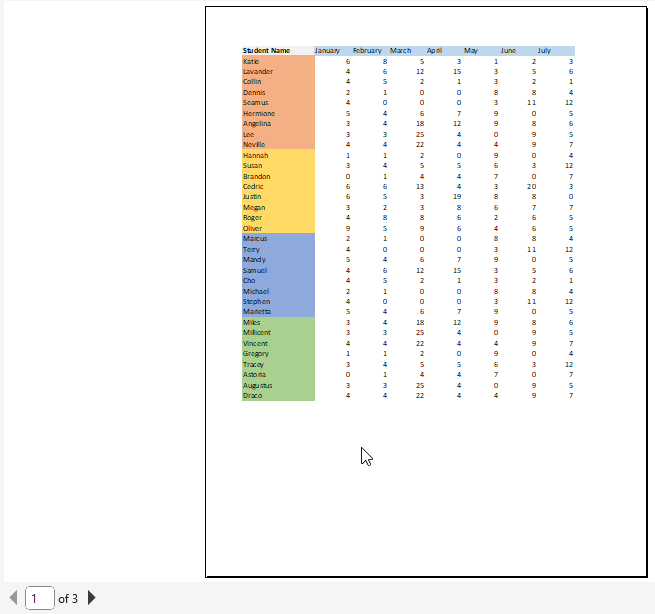Click the name 'Stephen'
The image size is (655, 614).
click(256, 302)
